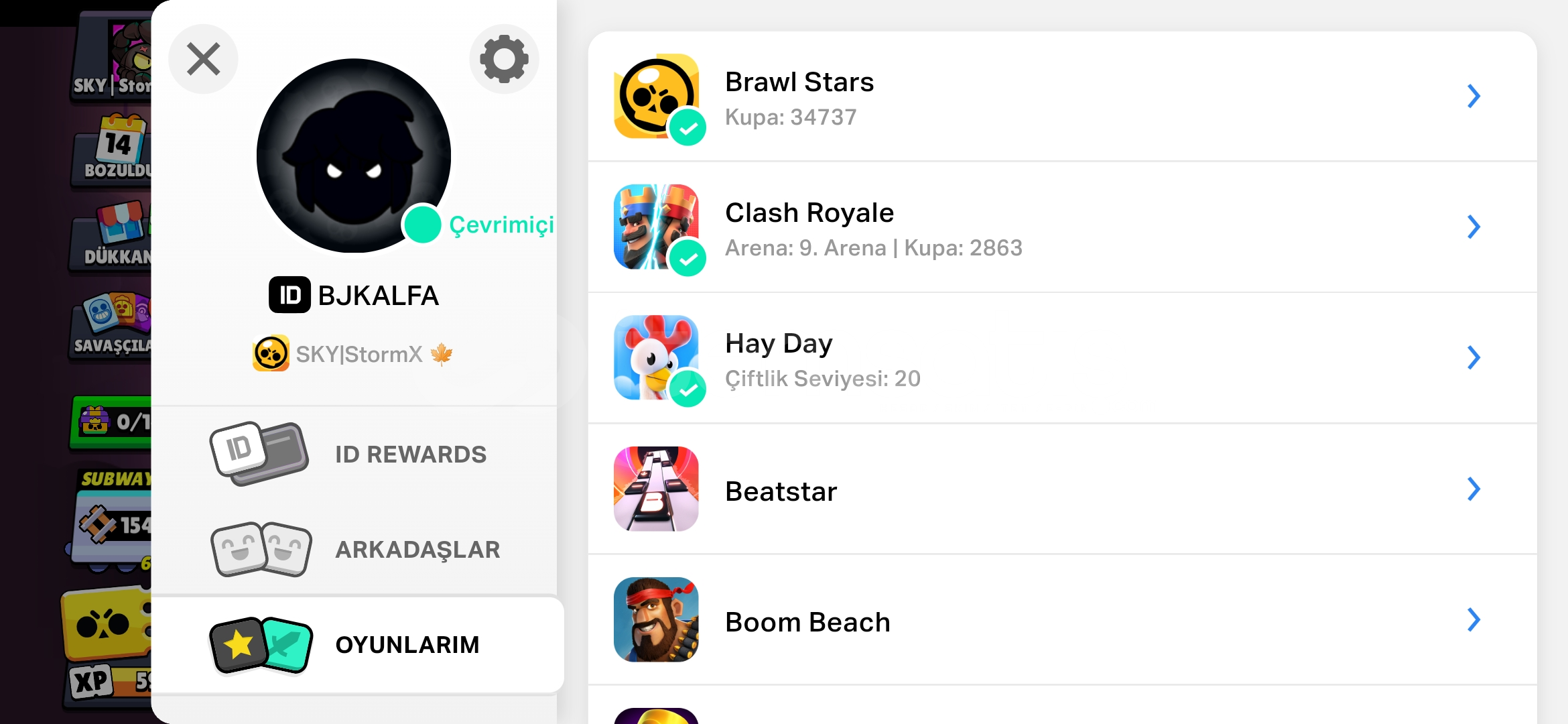1568x724 pixels.
Task: Select the OYUNLARIM menu tab
Action: click(x=357, y=644)
